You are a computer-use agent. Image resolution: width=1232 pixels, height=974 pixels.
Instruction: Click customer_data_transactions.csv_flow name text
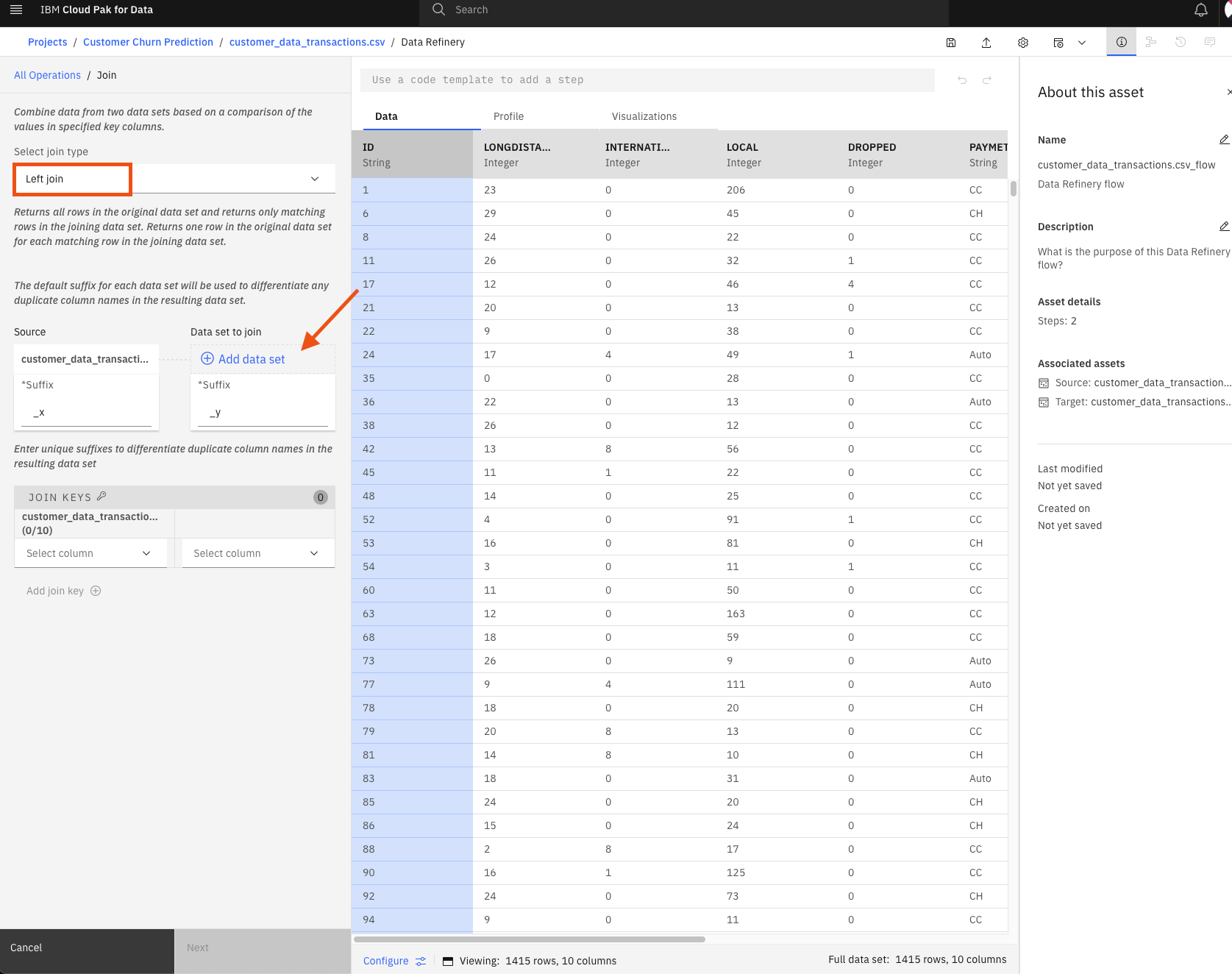tap(1126, 165)
